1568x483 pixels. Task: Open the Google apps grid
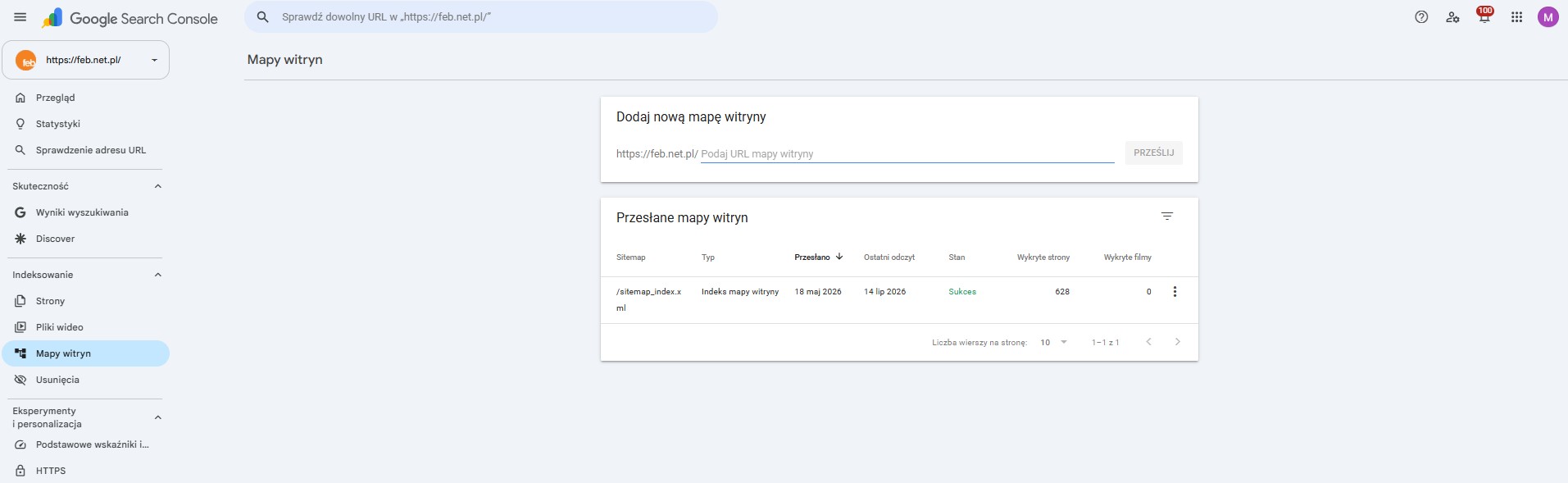1516,17
